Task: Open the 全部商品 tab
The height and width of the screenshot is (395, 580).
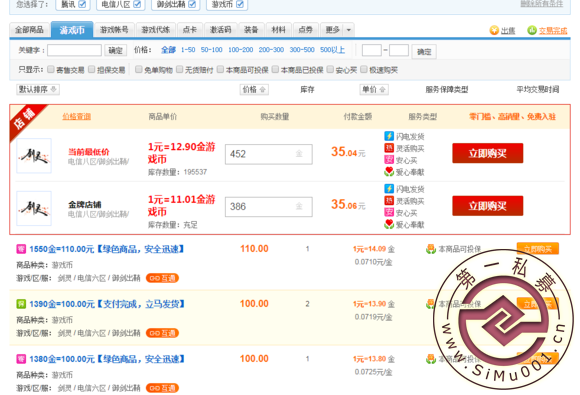Action: point(29,30)
